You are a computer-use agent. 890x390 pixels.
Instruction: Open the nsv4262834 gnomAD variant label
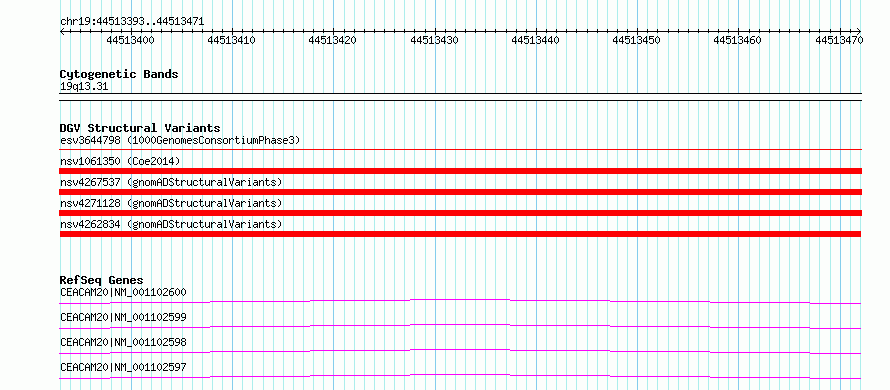click(171, 224)
